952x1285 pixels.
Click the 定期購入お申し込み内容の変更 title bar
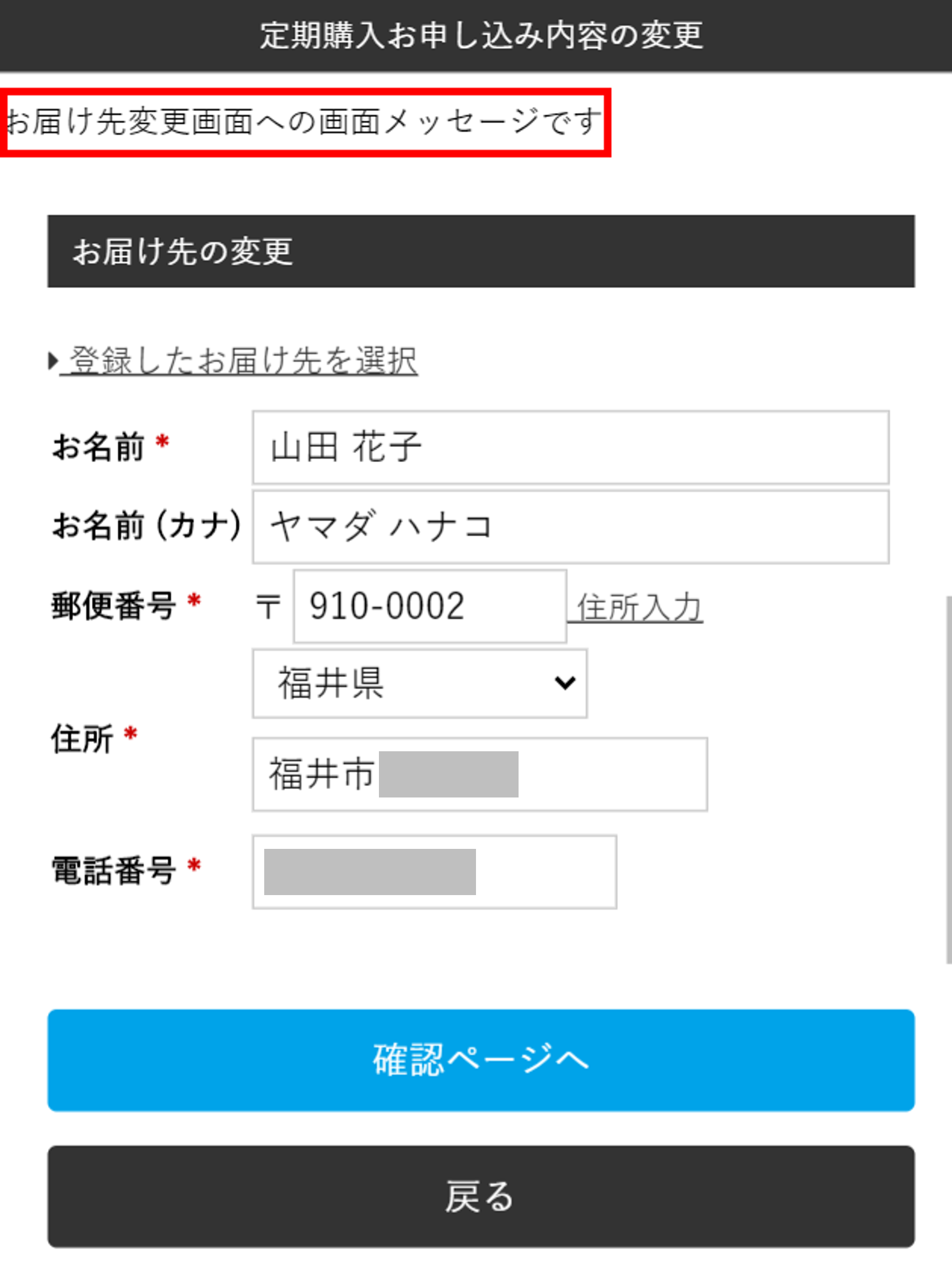tap(481, 35)
